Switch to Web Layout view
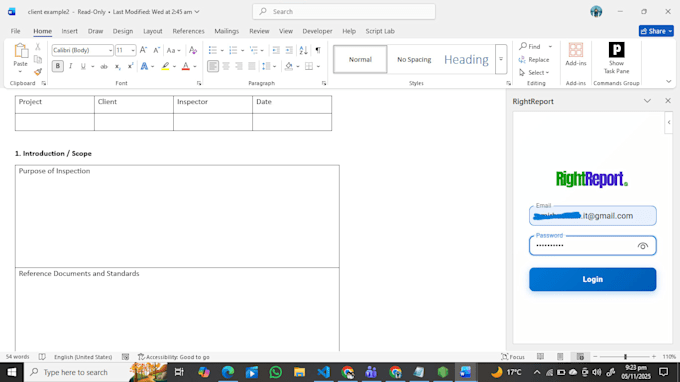This screenshot has height=382, width=680. coord(580,357)
